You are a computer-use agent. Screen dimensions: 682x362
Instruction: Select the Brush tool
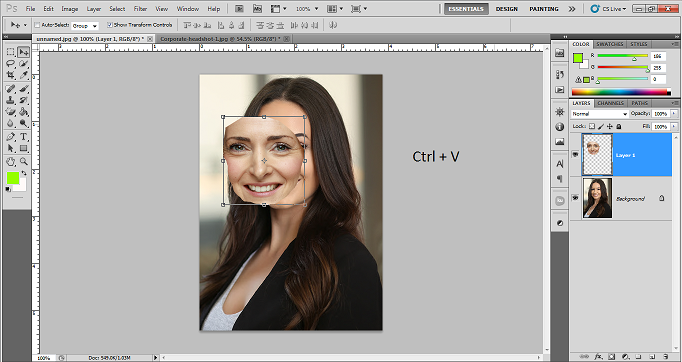point(23,89)
